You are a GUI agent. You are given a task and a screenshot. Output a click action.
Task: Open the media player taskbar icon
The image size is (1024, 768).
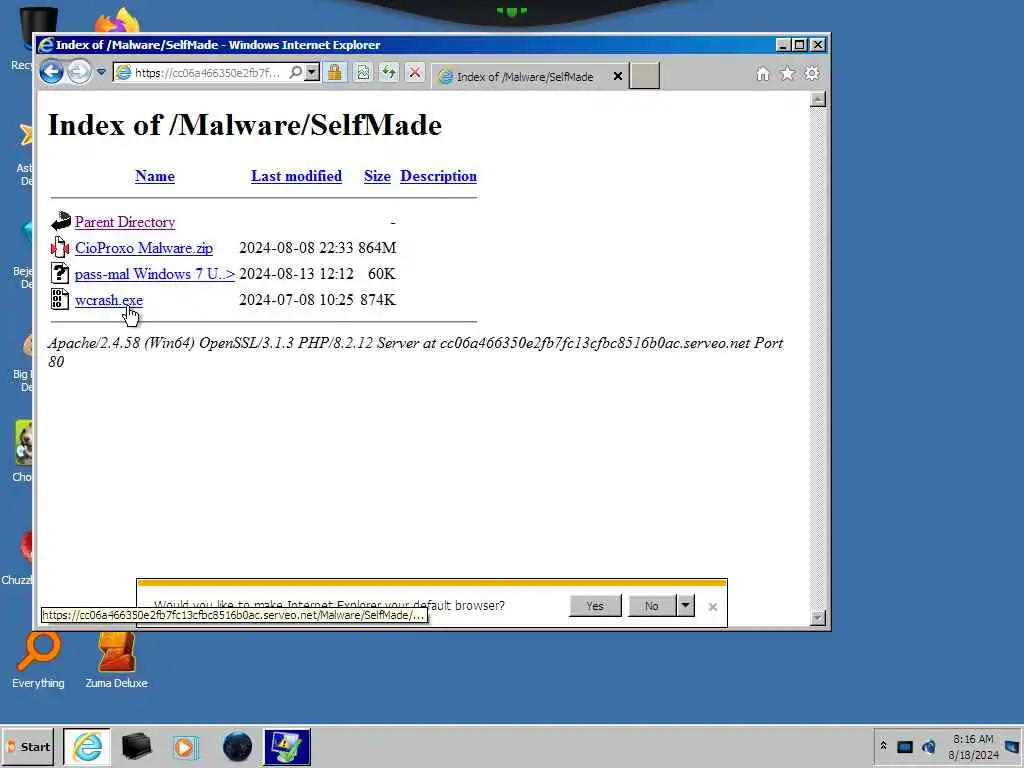pyautogui.click(x=185, y=747)
